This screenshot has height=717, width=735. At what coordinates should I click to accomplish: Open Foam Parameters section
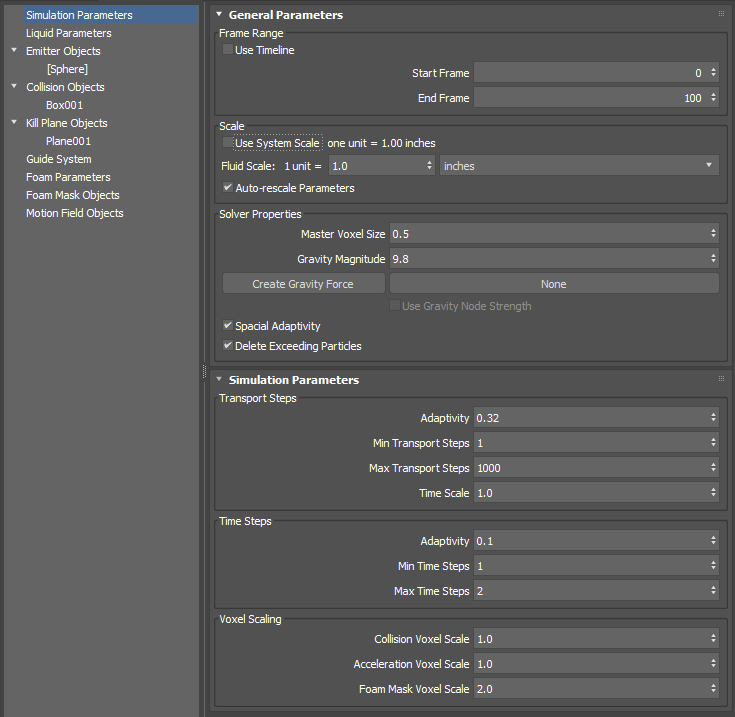click(x=68, y=177)
